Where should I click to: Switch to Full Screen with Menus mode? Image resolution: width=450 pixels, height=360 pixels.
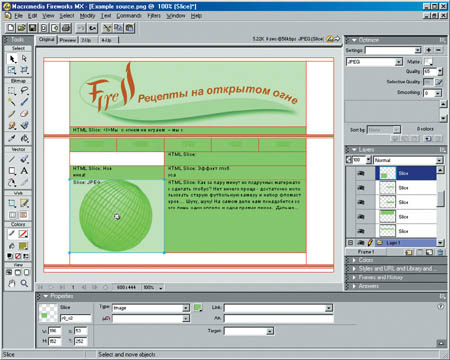click(x=18, y=272)
